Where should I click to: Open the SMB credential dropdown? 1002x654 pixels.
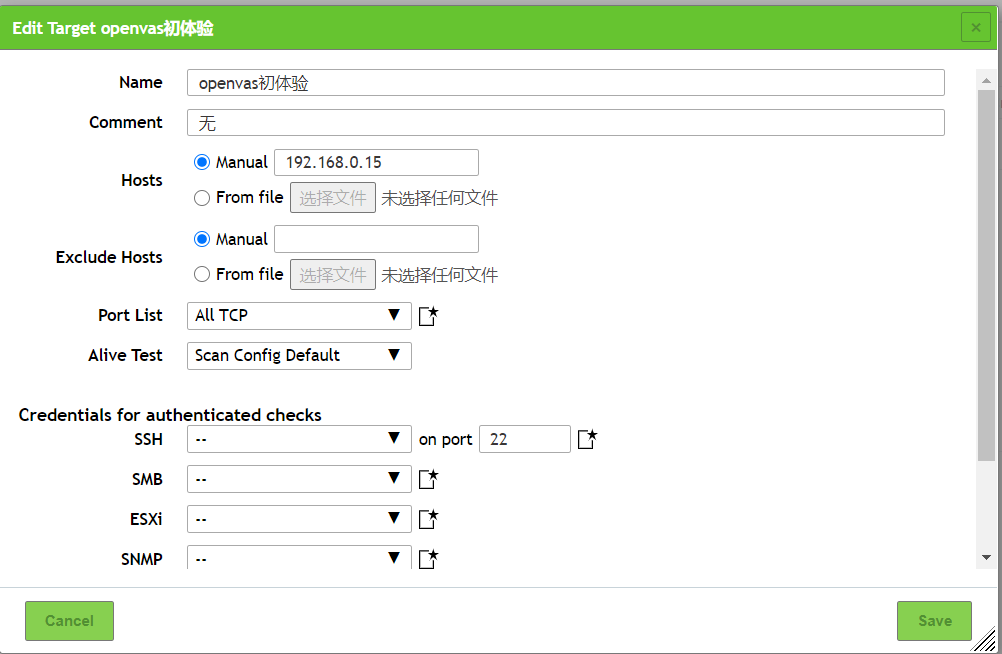299,479
